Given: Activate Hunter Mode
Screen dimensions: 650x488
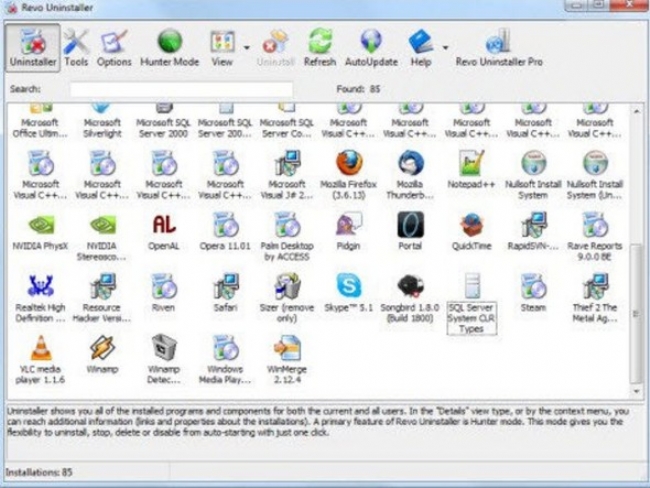Looking at the screenshot, I should 171,47.
